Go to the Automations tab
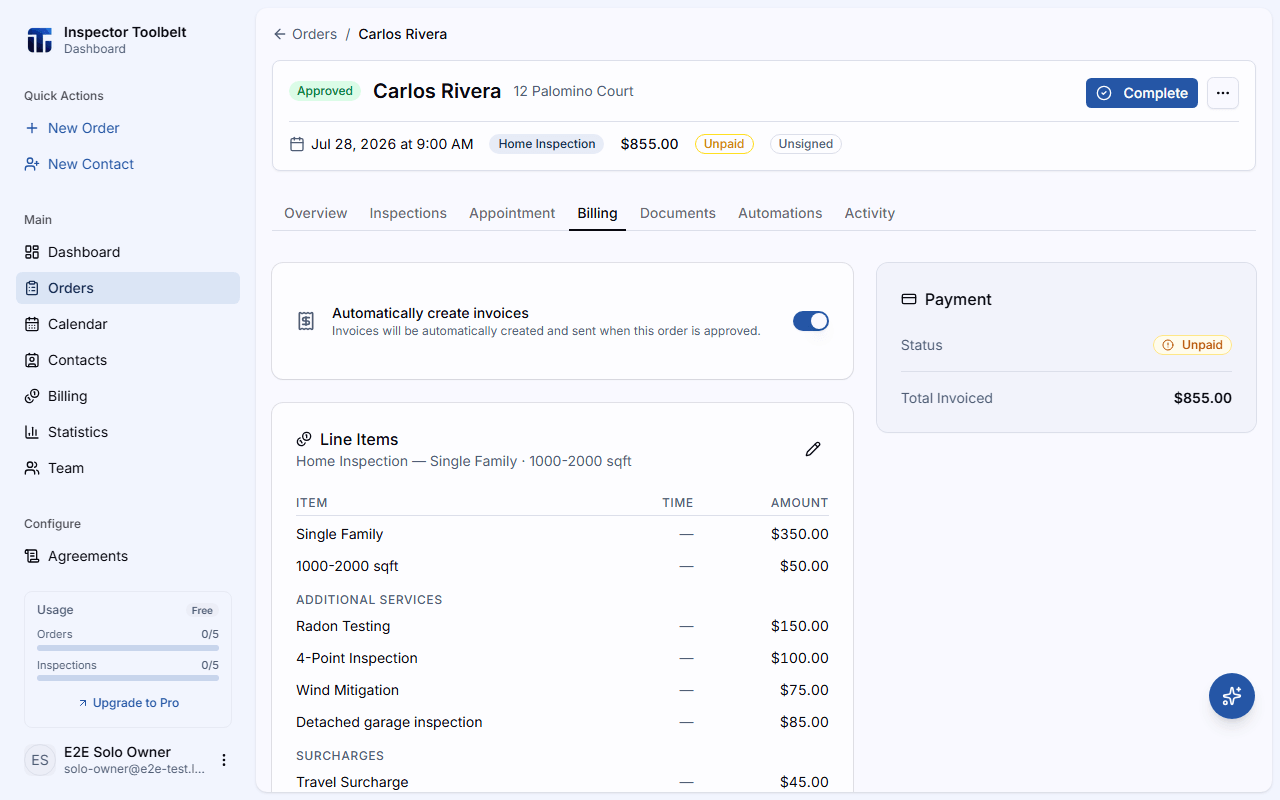The width and height of the screenshot is (1280, 800). [780, 213]
